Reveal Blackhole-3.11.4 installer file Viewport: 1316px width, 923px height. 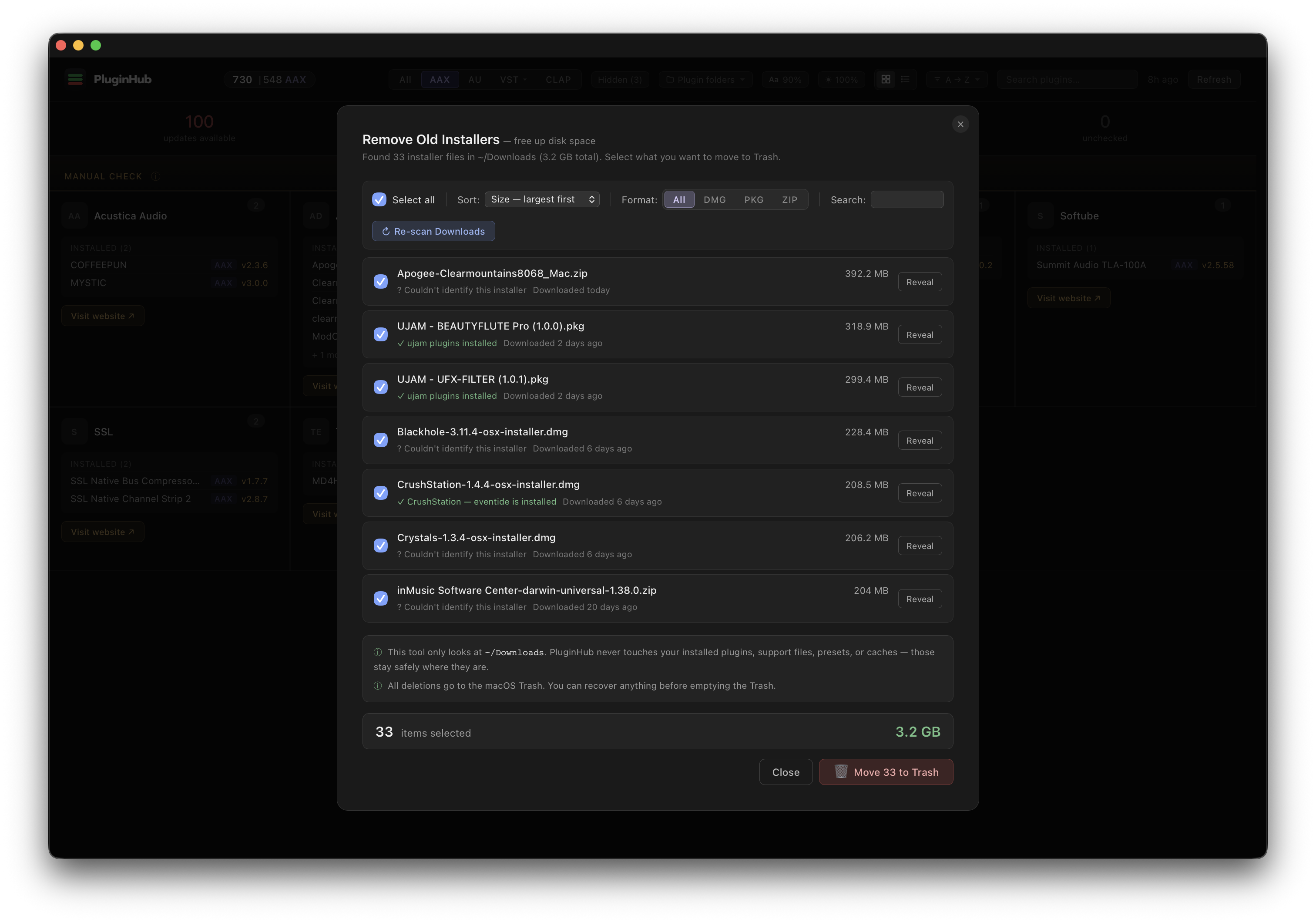(x=920, y=440)
